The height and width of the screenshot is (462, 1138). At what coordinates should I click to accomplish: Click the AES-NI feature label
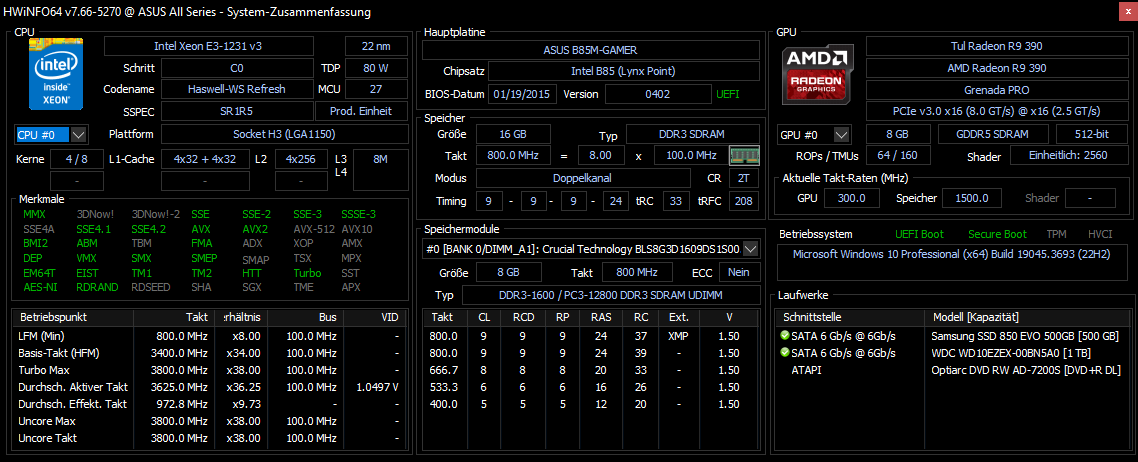[x=38, y=286]
